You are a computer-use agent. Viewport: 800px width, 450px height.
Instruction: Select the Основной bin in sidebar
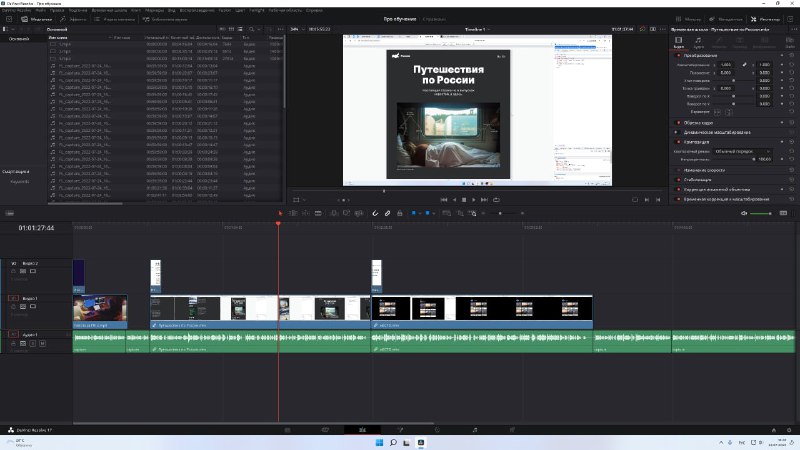pos(19,39)
